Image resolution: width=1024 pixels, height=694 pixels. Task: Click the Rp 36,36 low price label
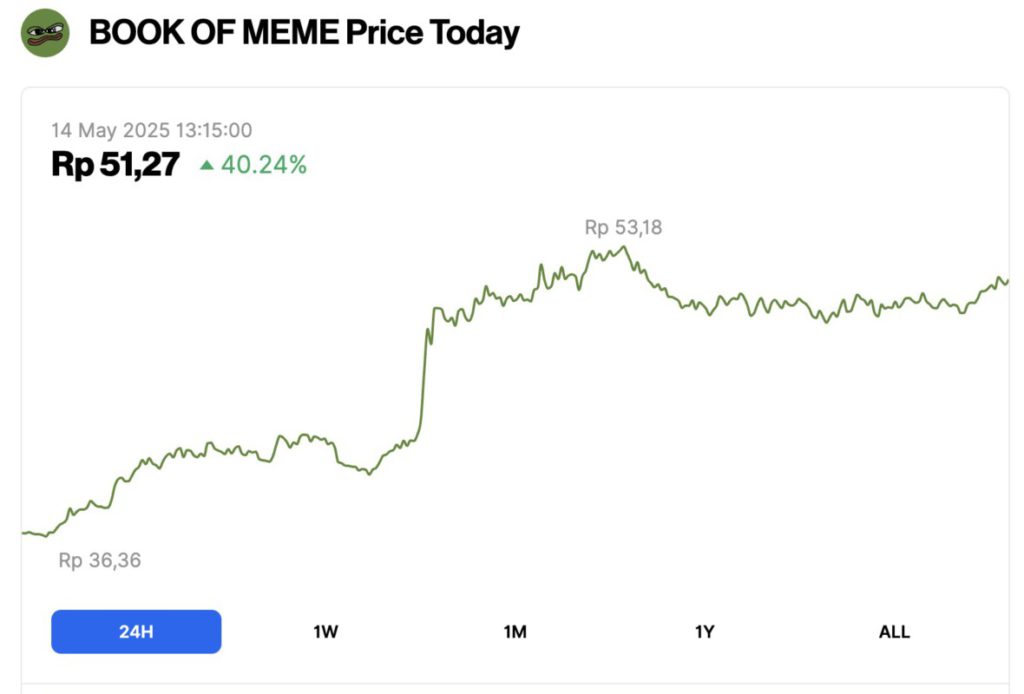(99, 561)
